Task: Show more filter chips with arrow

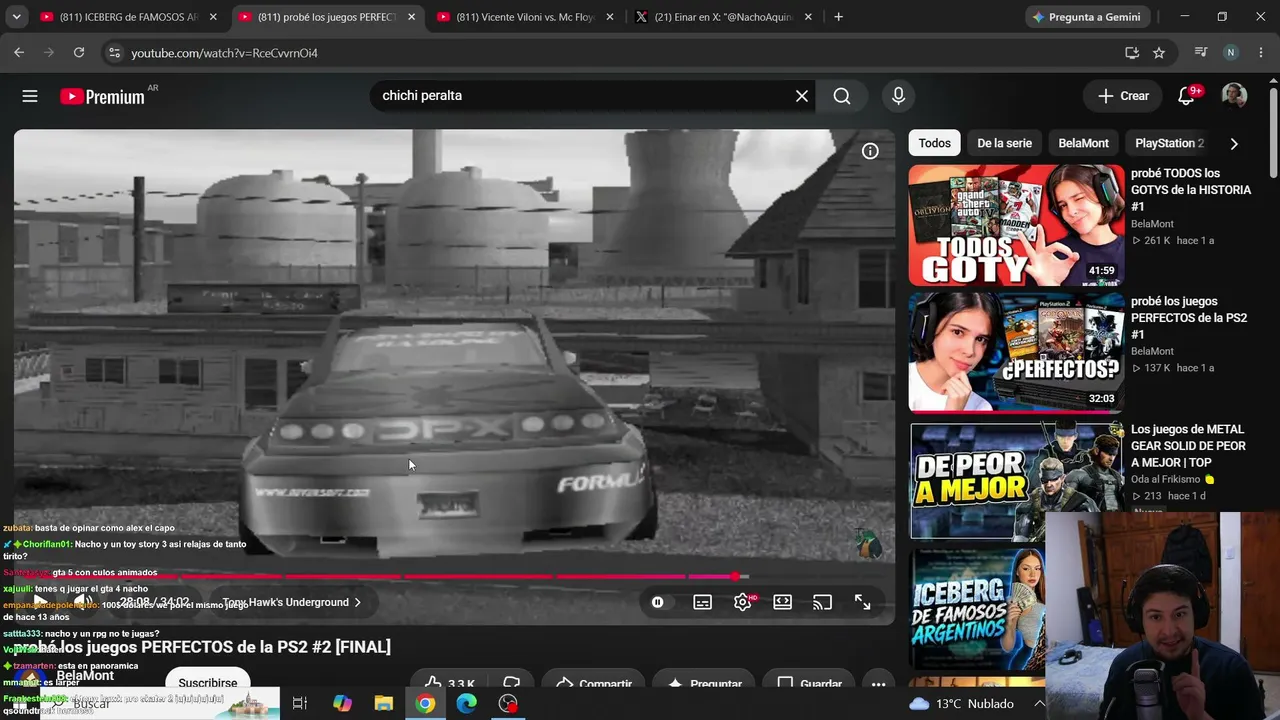Action: click(x=1234, y=144)
